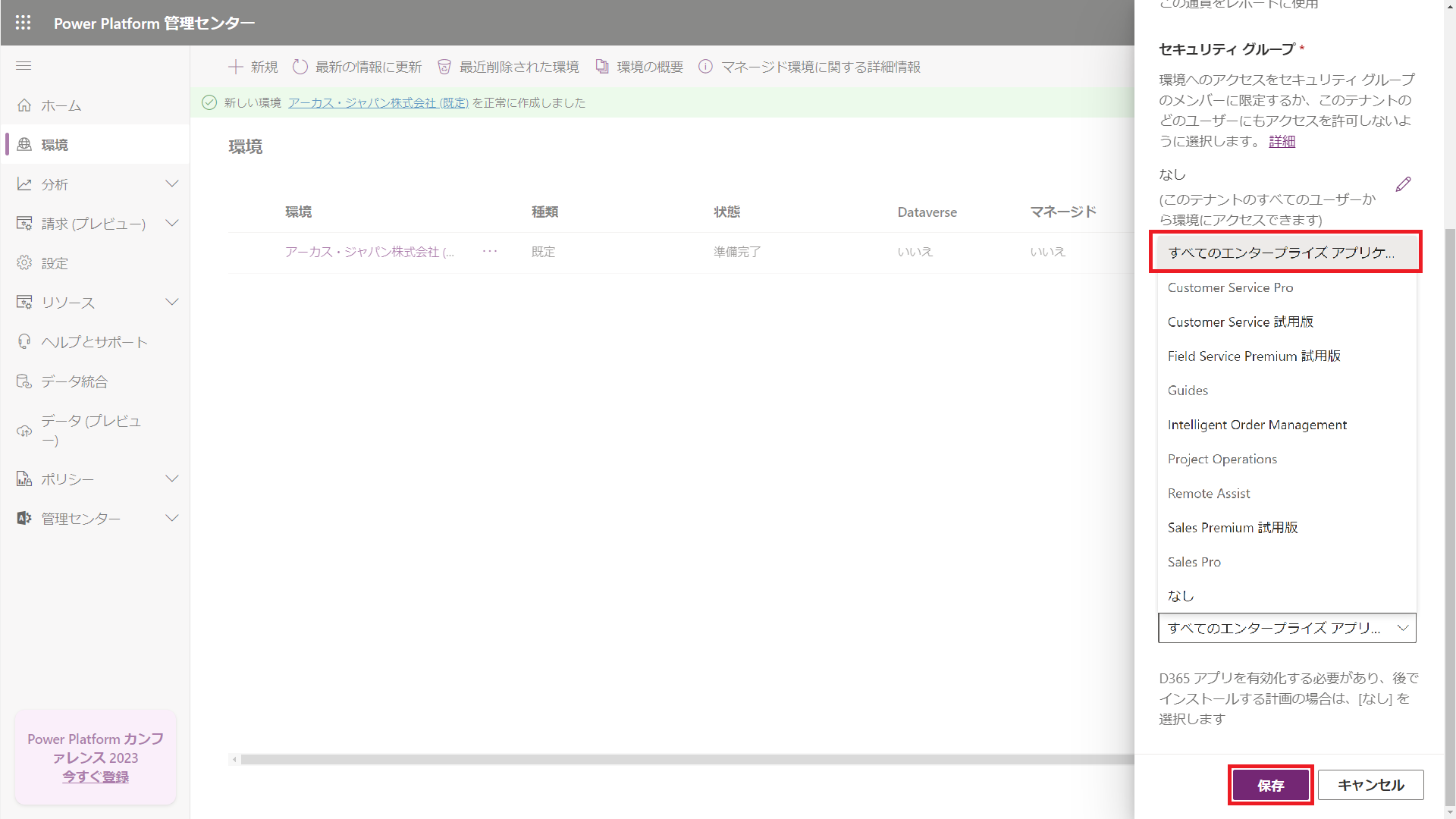Viewport: 1456px width, 819px height.
Task: Click the ポリシー policy icon
Action: pos(24,479)
